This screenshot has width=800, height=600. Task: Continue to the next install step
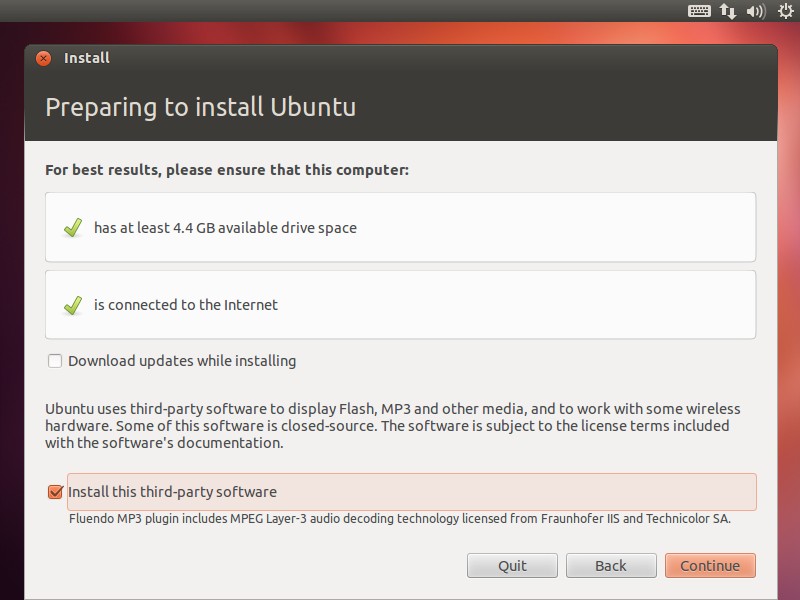pos(710,566)
